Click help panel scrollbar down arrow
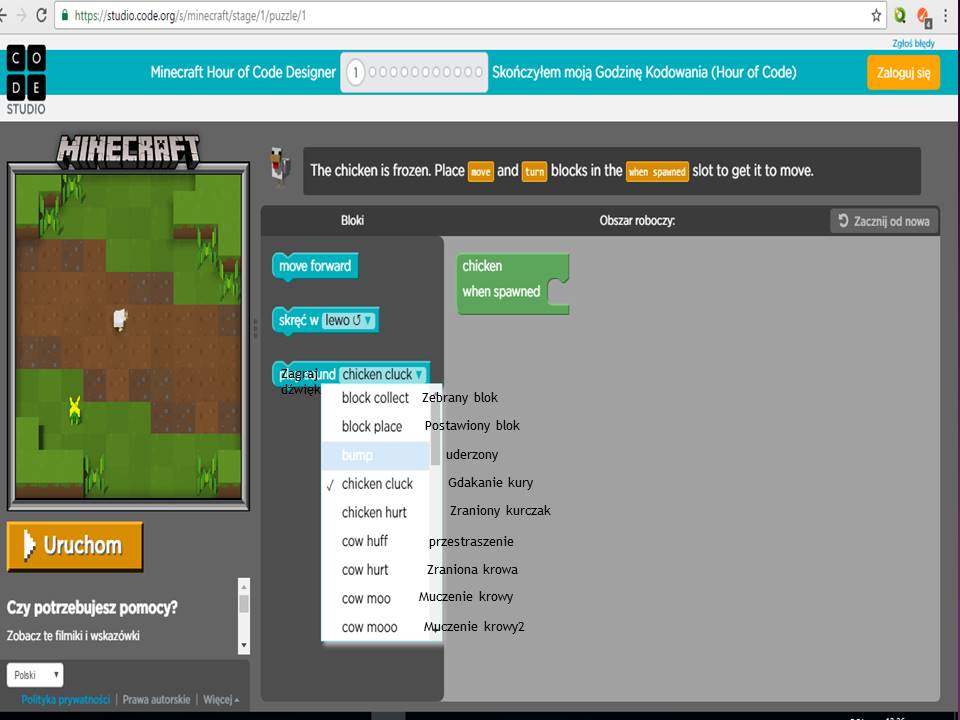The height and width of the screenshot is (720, 960). point(244,645)
